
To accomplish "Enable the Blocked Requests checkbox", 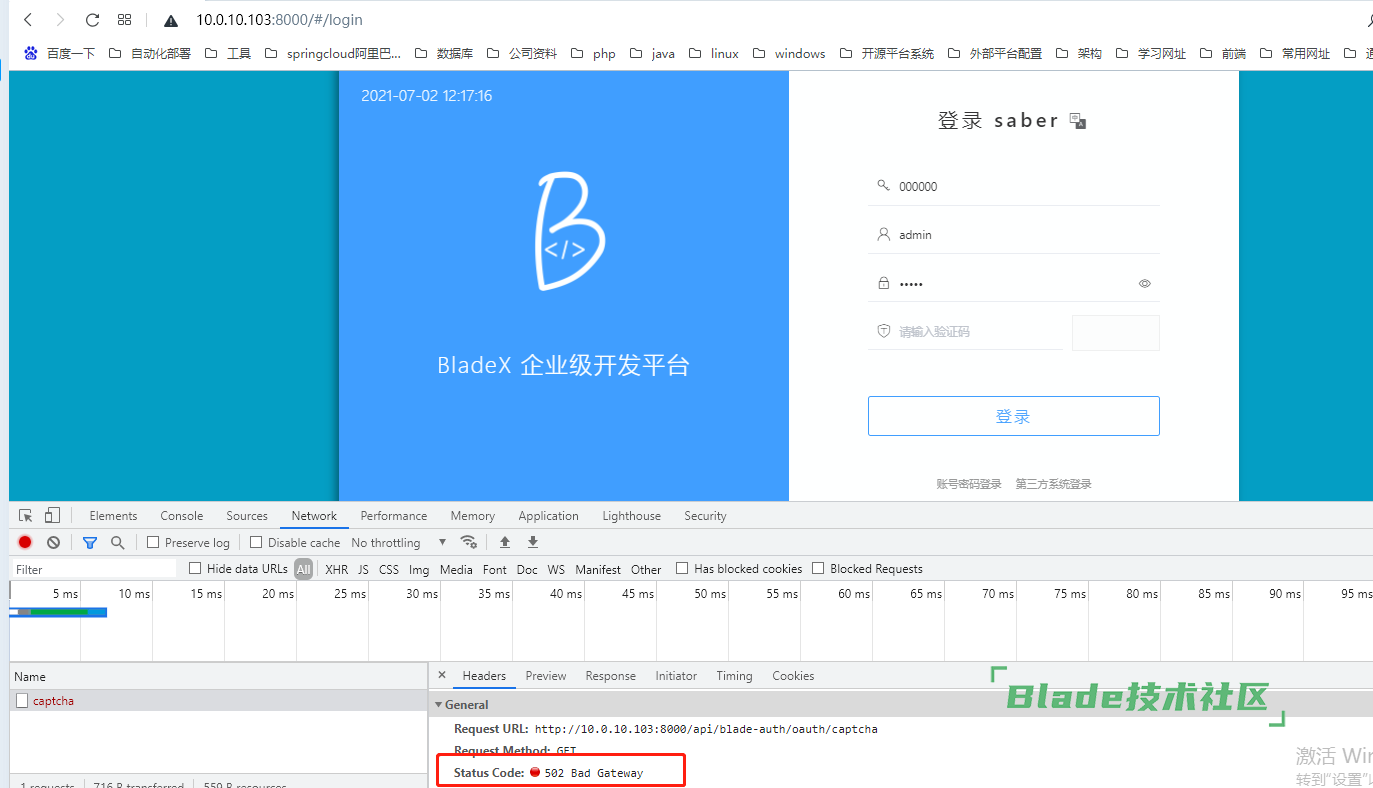I will tap(818, 568).
